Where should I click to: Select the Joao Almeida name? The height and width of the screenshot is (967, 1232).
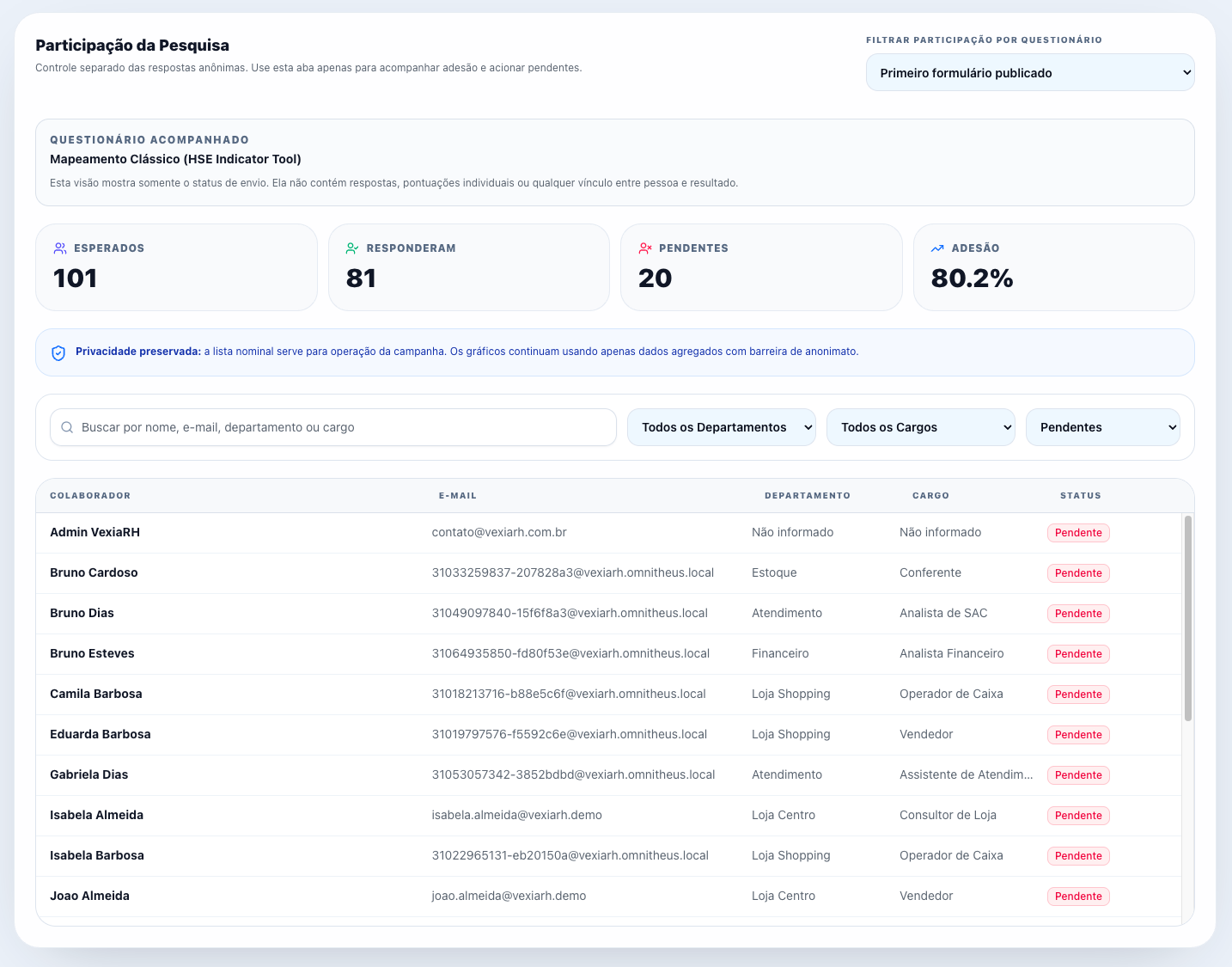click(90, 896)
